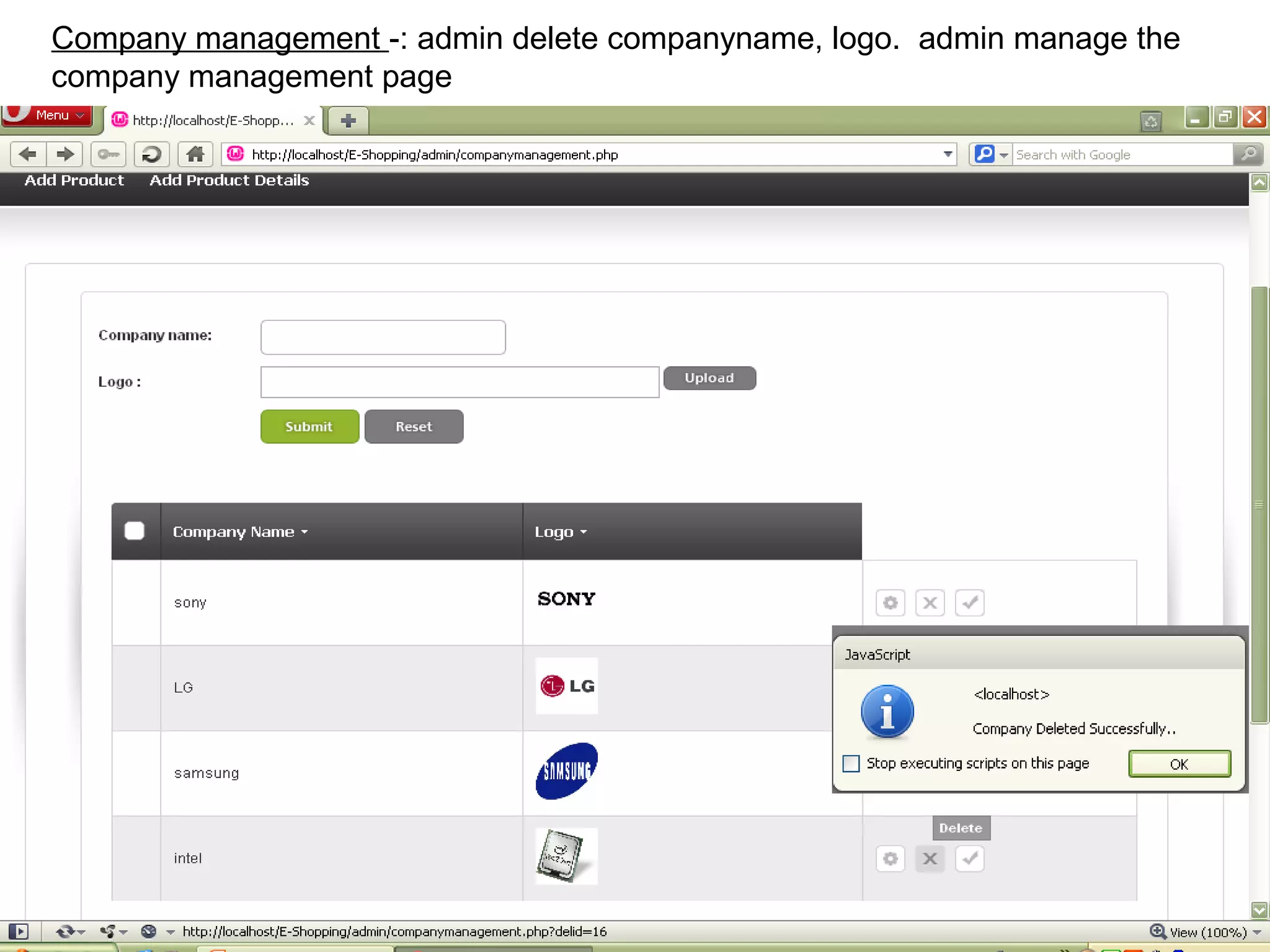Go forward with the forward arrow
The height and width of the screenshot is (952, 1270).
64,154
